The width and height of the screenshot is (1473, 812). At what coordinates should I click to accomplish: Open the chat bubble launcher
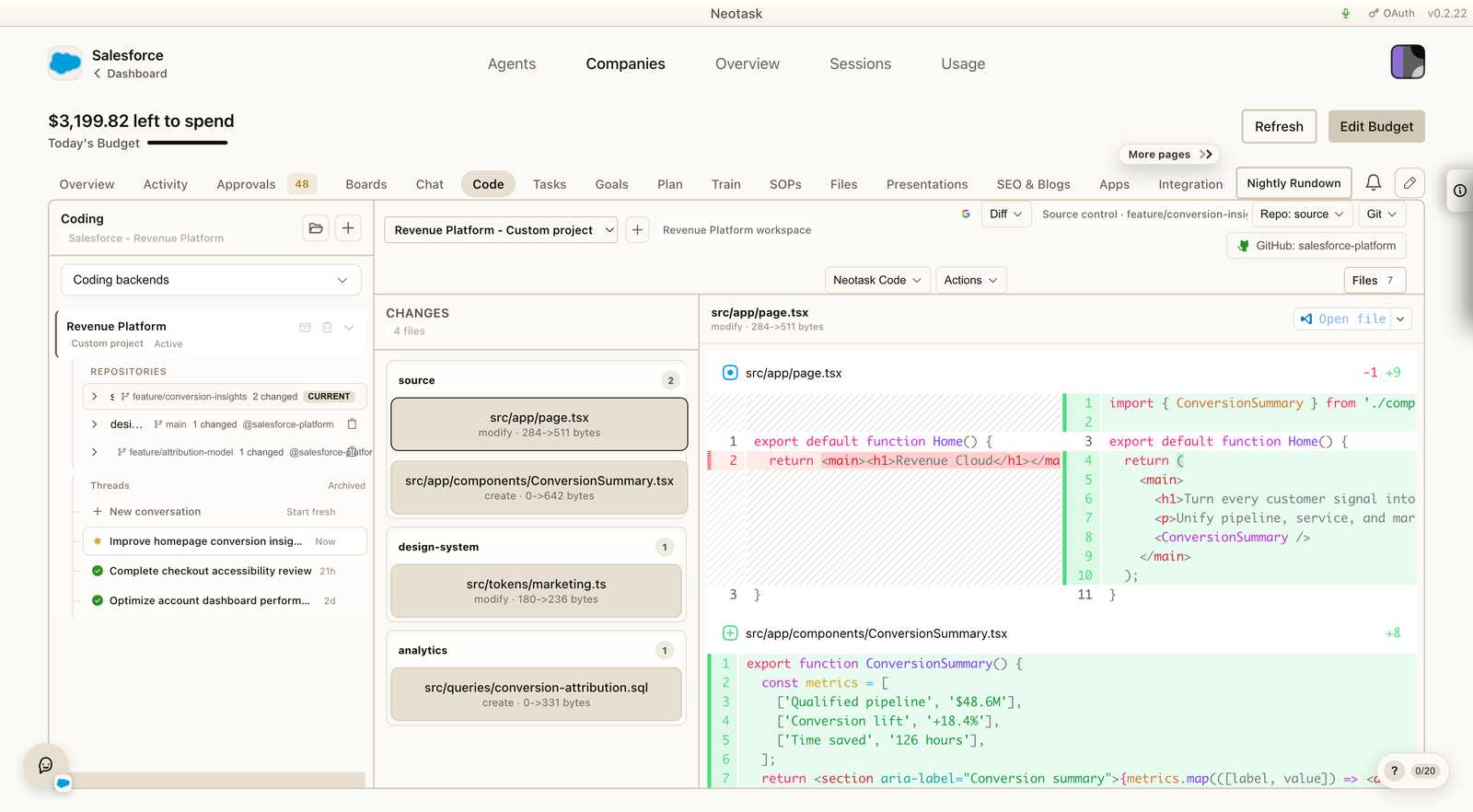click(46, 766)
